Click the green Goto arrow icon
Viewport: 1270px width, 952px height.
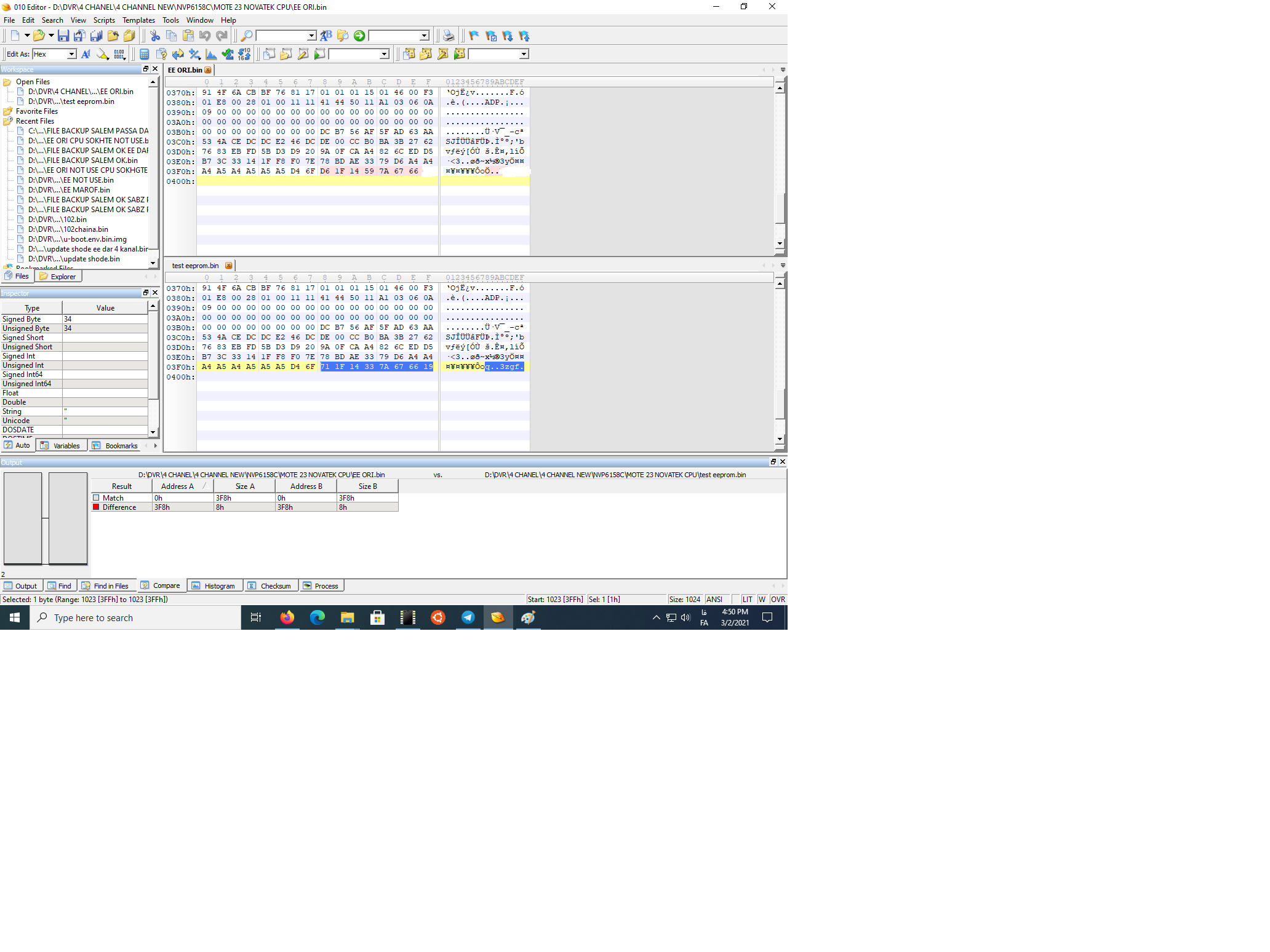(x=359, y=36)
